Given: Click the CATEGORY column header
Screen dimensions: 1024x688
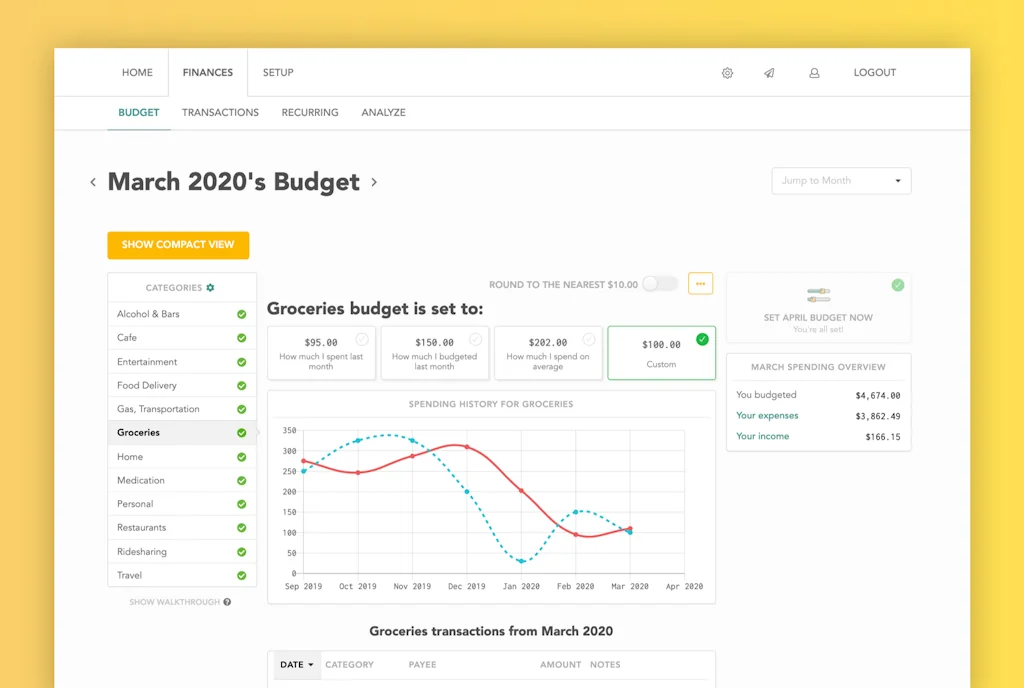Looking at the screenshot, I should (349, 665).
